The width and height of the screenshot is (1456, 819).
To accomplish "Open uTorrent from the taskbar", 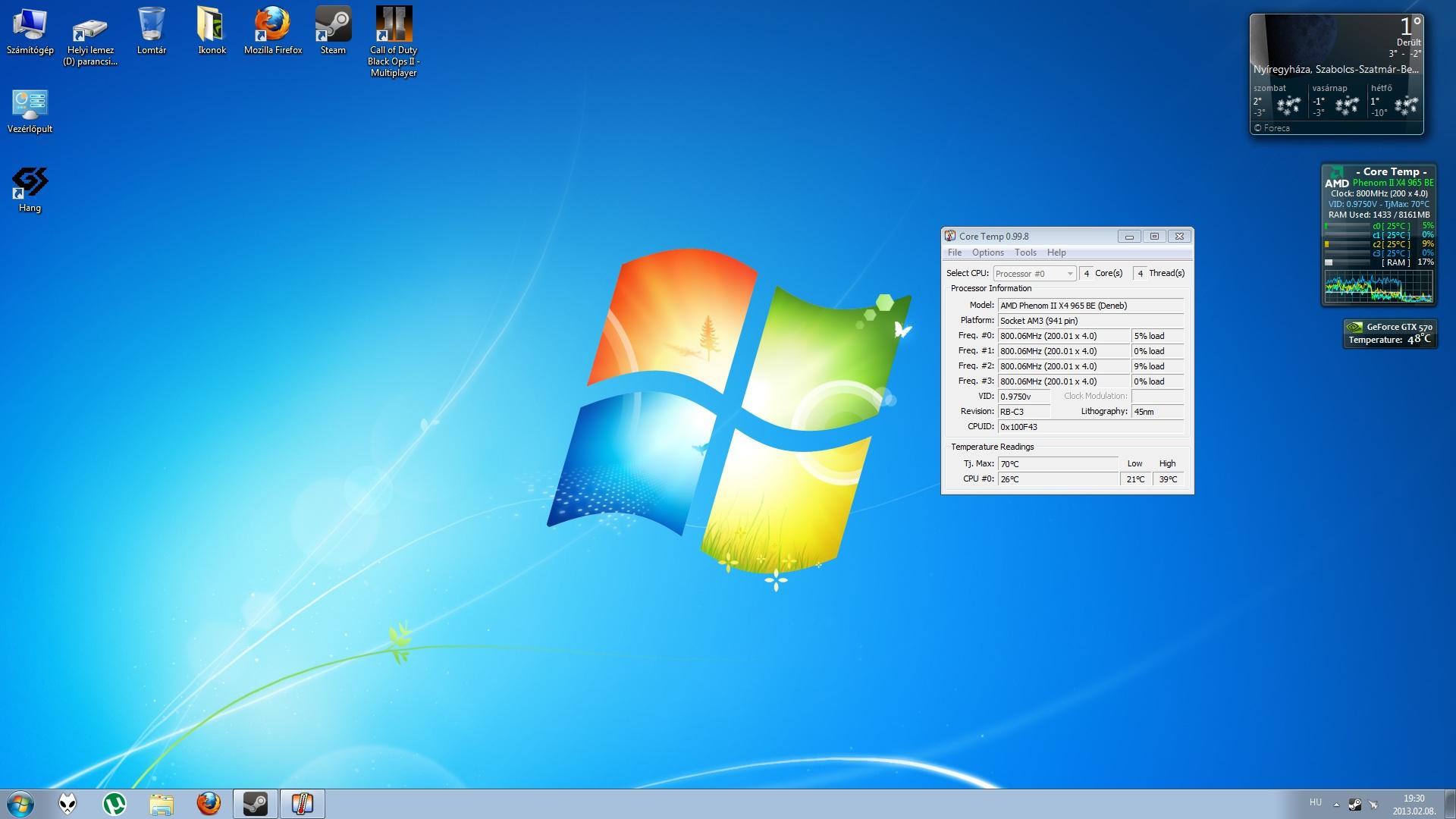I will tap(115, 804).
